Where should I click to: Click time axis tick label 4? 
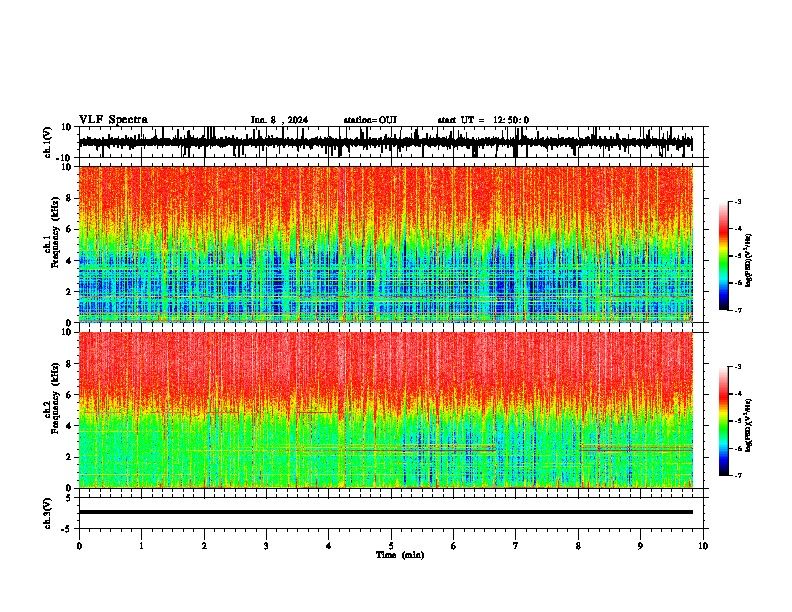(x=329, y=546)
